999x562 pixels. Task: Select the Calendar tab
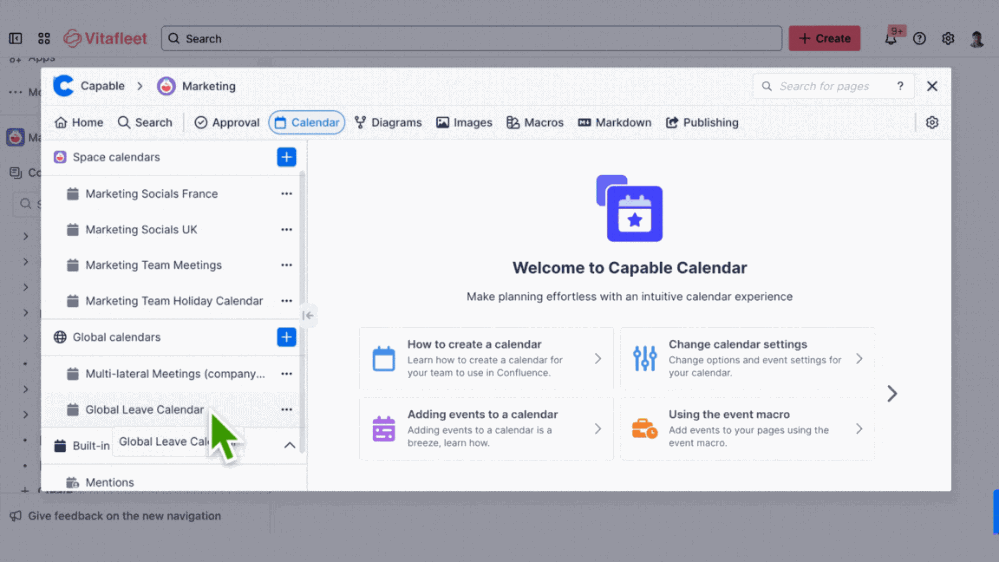306,122
